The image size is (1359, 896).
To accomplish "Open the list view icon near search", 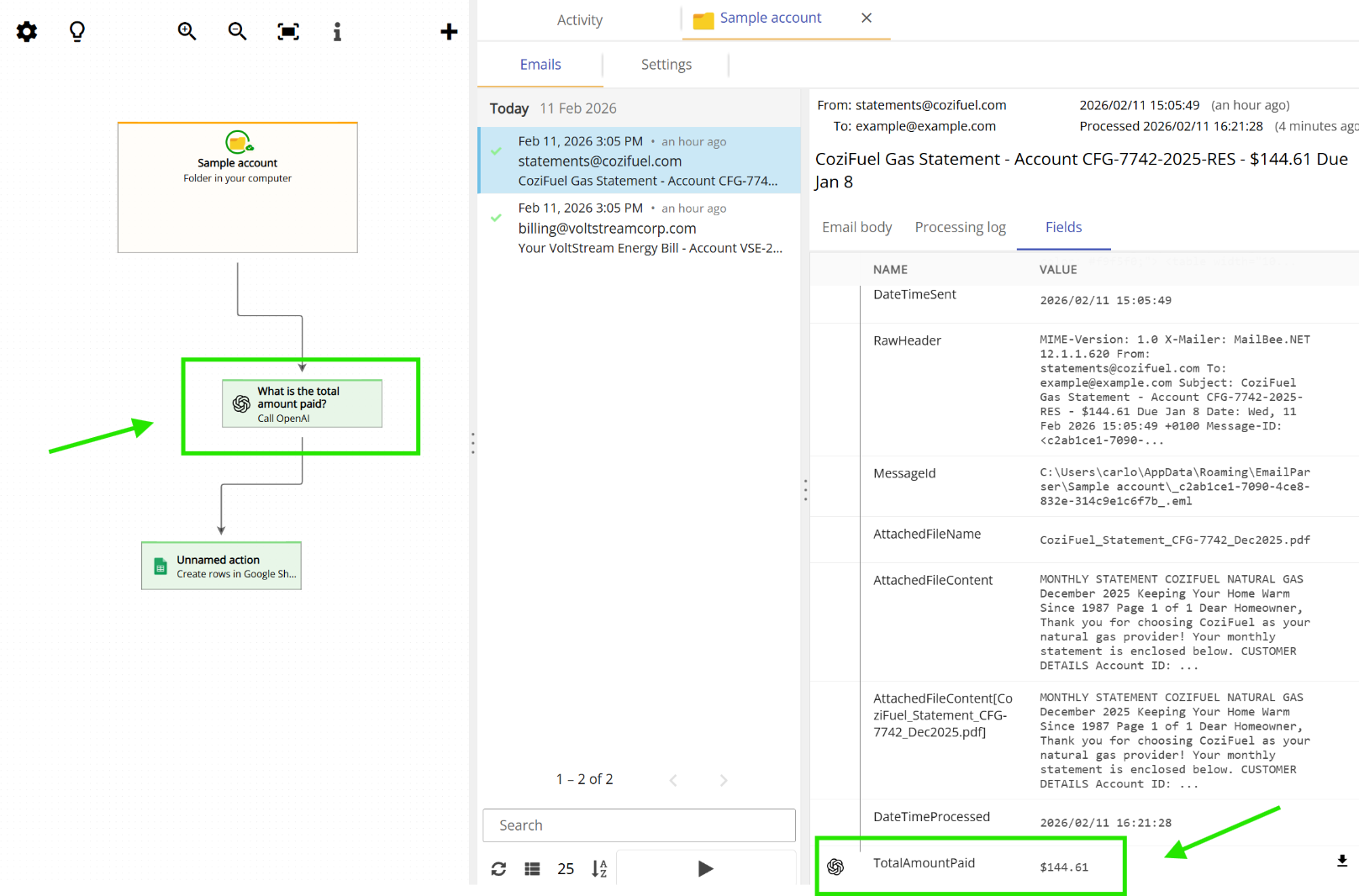I will 532,868.
